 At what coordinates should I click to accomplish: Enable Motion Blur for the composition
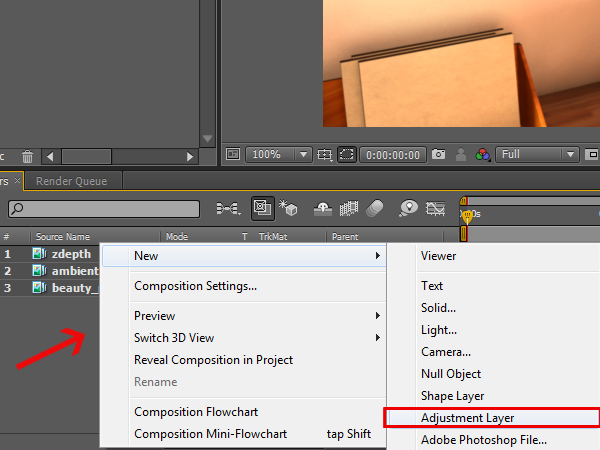coord(376,208)
